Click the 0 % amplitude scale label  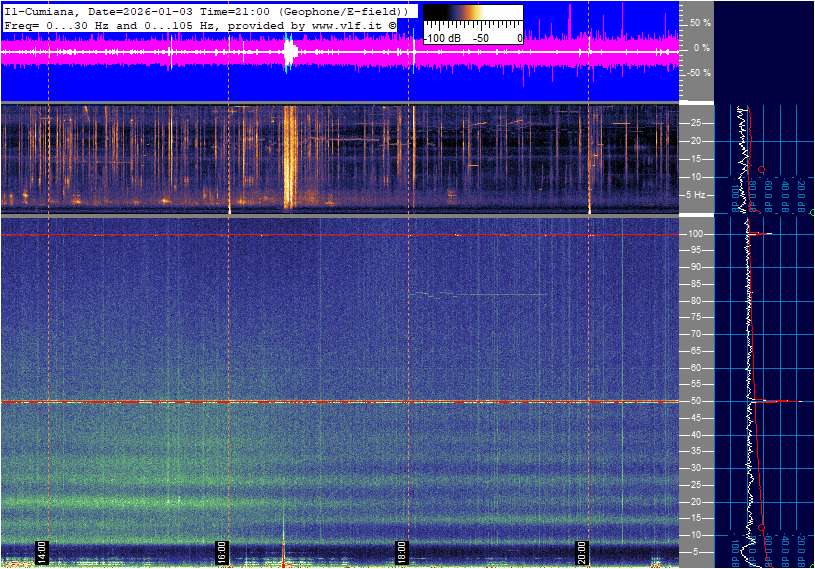pos(701,47)
